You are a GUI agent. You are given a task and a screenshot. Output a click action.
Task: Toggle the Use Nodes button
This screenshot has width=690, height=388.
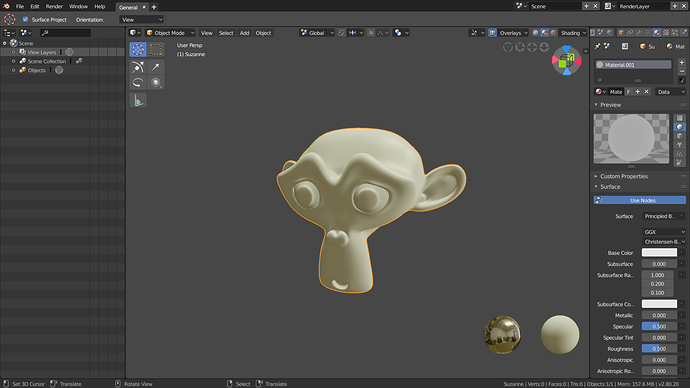pyautogui.click(x=639, y=200)
